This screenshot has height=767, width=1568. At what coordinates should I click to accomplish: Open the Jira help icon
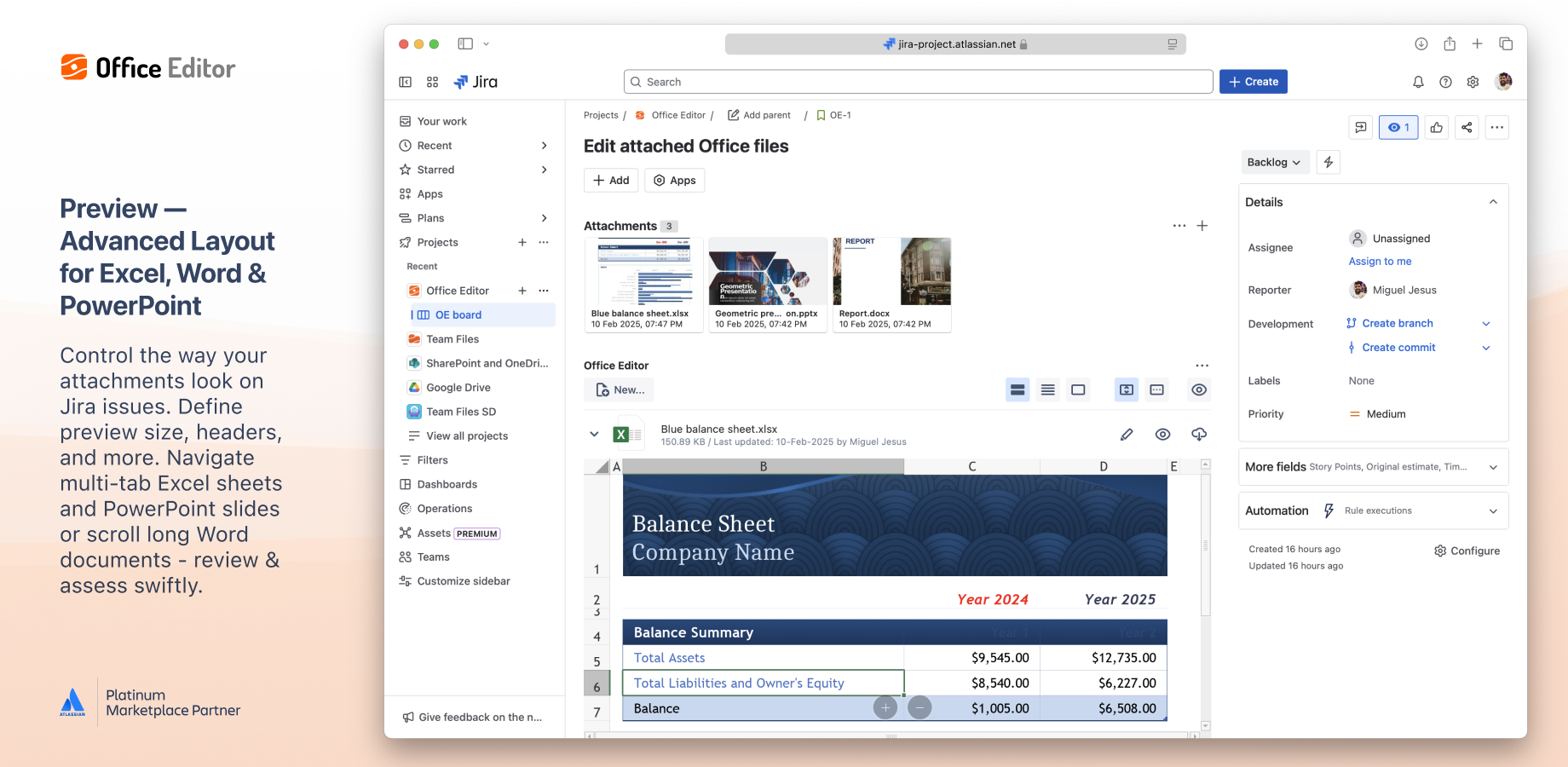tap(1445, 82)
